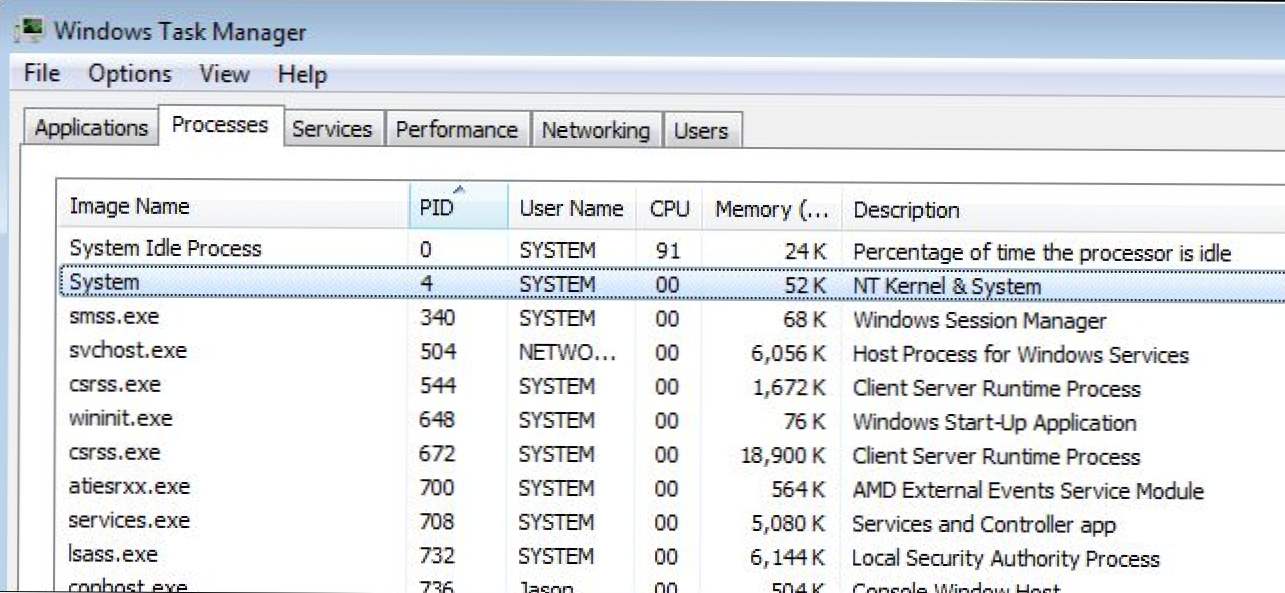Open the File menu
Screen dimensions: 1285x593
39,74
